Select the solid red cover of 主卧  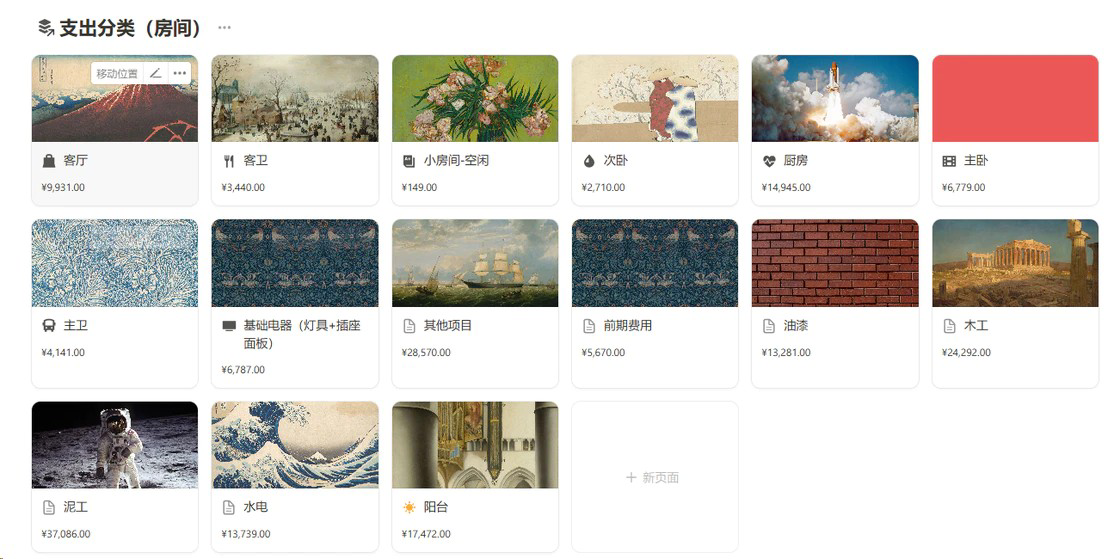tap(1015, 99)
